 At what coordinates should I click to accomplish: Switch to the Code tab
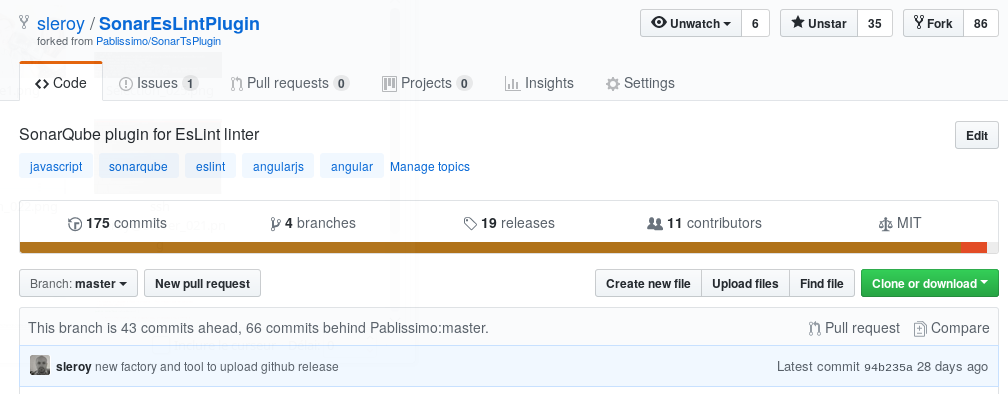pos(61,83)
